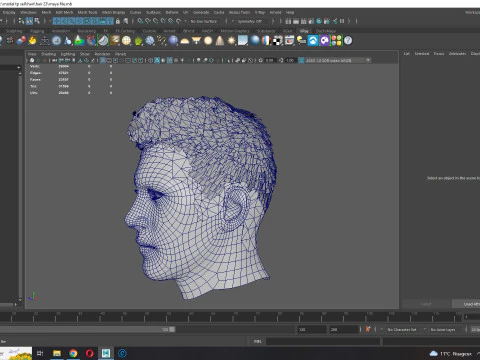Image resolution: width=480 pixels, height=360 pixels.
Task: Toggle the auto keyframe button near range slider
Action: point(368,329)
